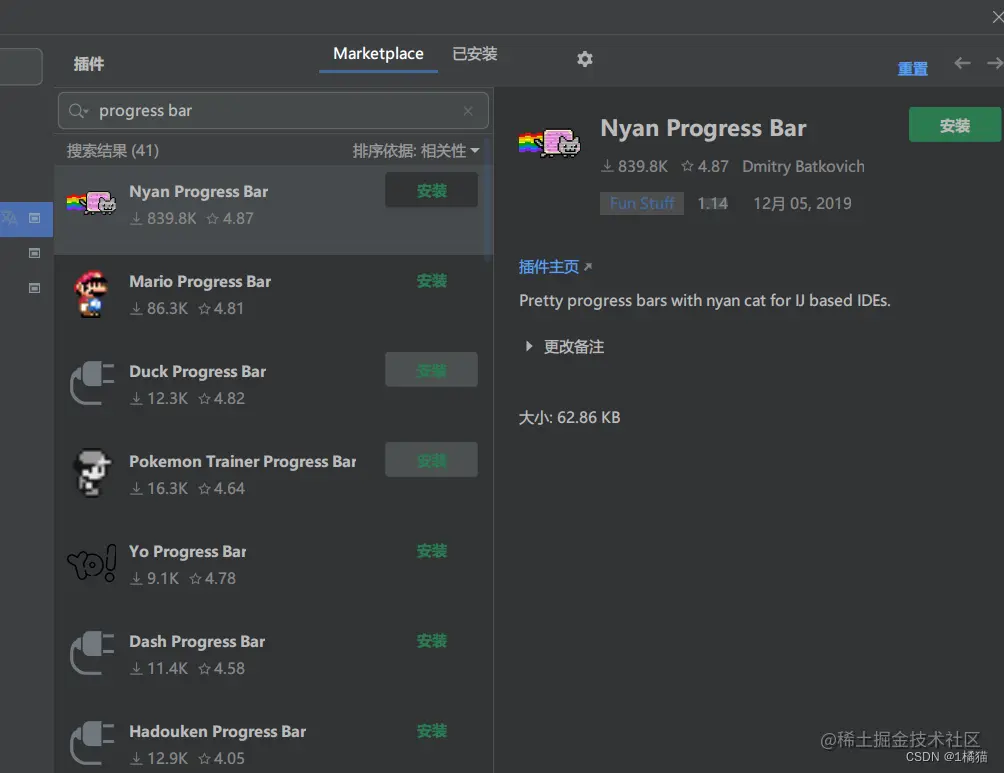
Task: Navigate back with the left arrow
Action: click(x=962, y=63)
